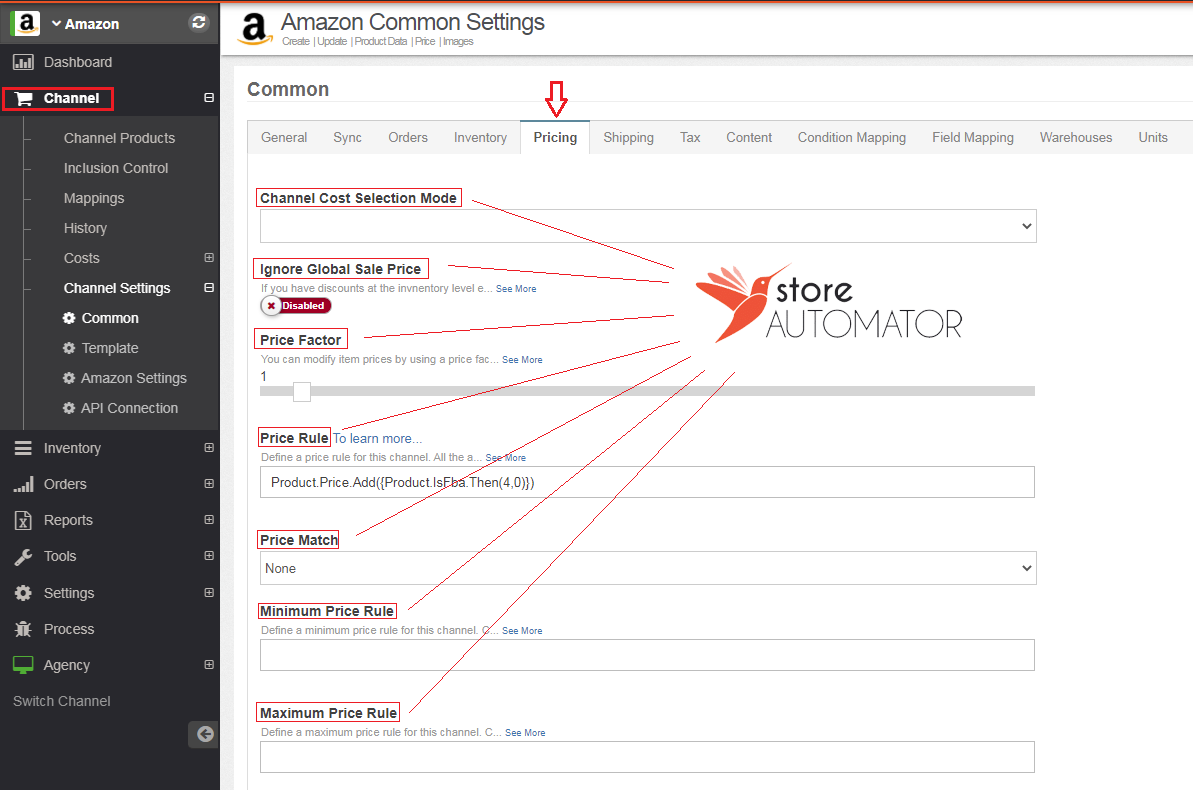Click the Inventory list icon
Image resolution: width=1193 pixels, height=790 pixels.
coord(24,448)
